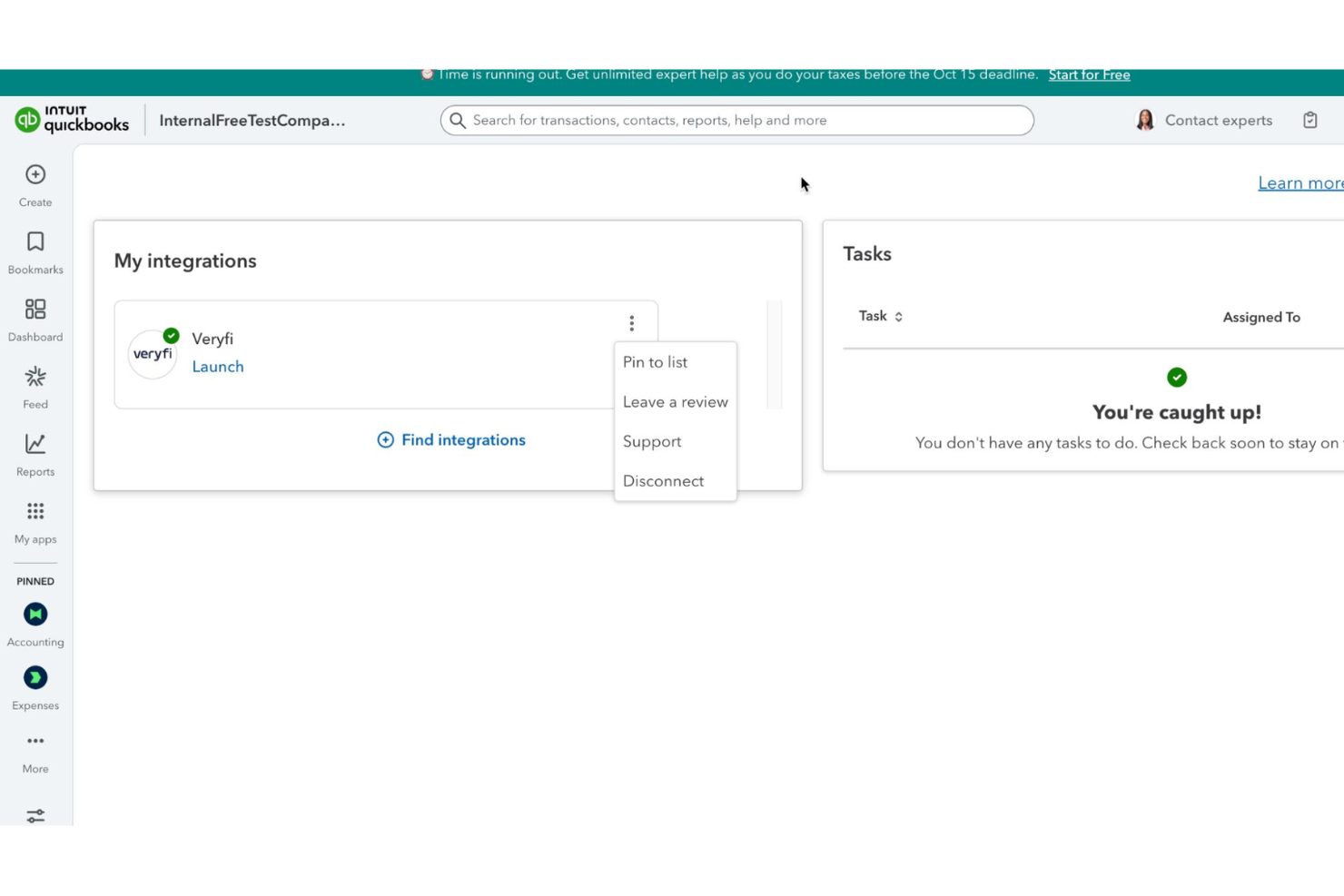Open the Create menu icon

[35, 174]
